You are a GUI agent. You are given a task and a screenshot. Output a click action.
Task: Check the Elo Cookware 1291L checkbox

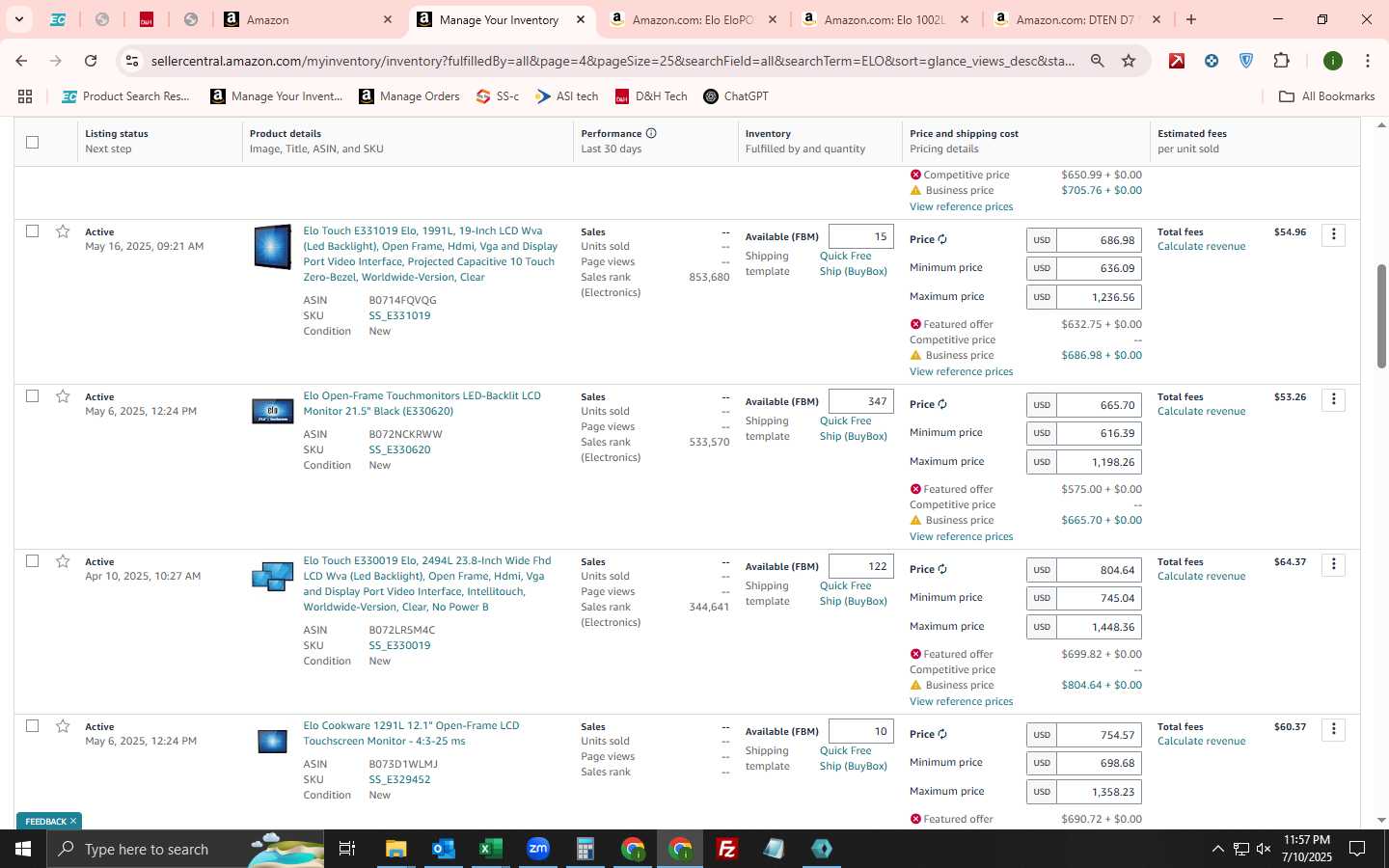32,726
